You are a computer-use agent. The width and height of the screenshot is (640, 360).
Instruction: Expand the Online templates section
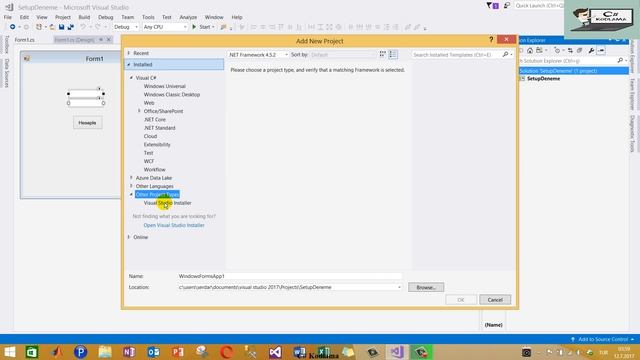(x=129, y=237)
